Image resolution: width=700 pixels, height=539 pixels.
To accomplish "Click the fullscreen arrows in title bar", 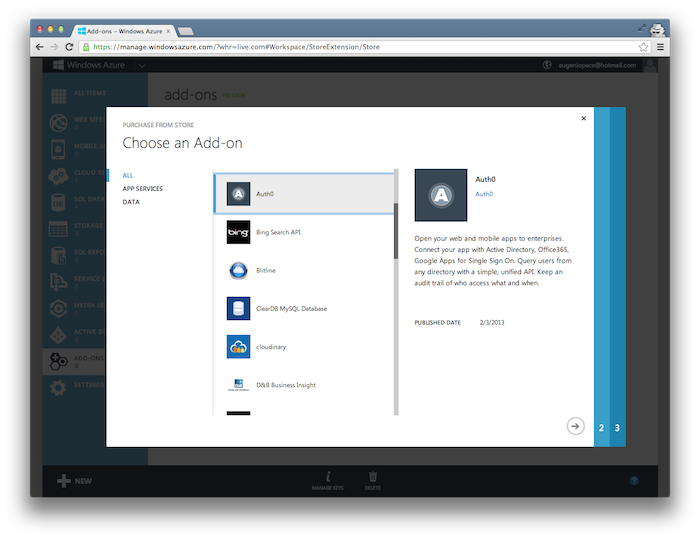I will 642,28.
